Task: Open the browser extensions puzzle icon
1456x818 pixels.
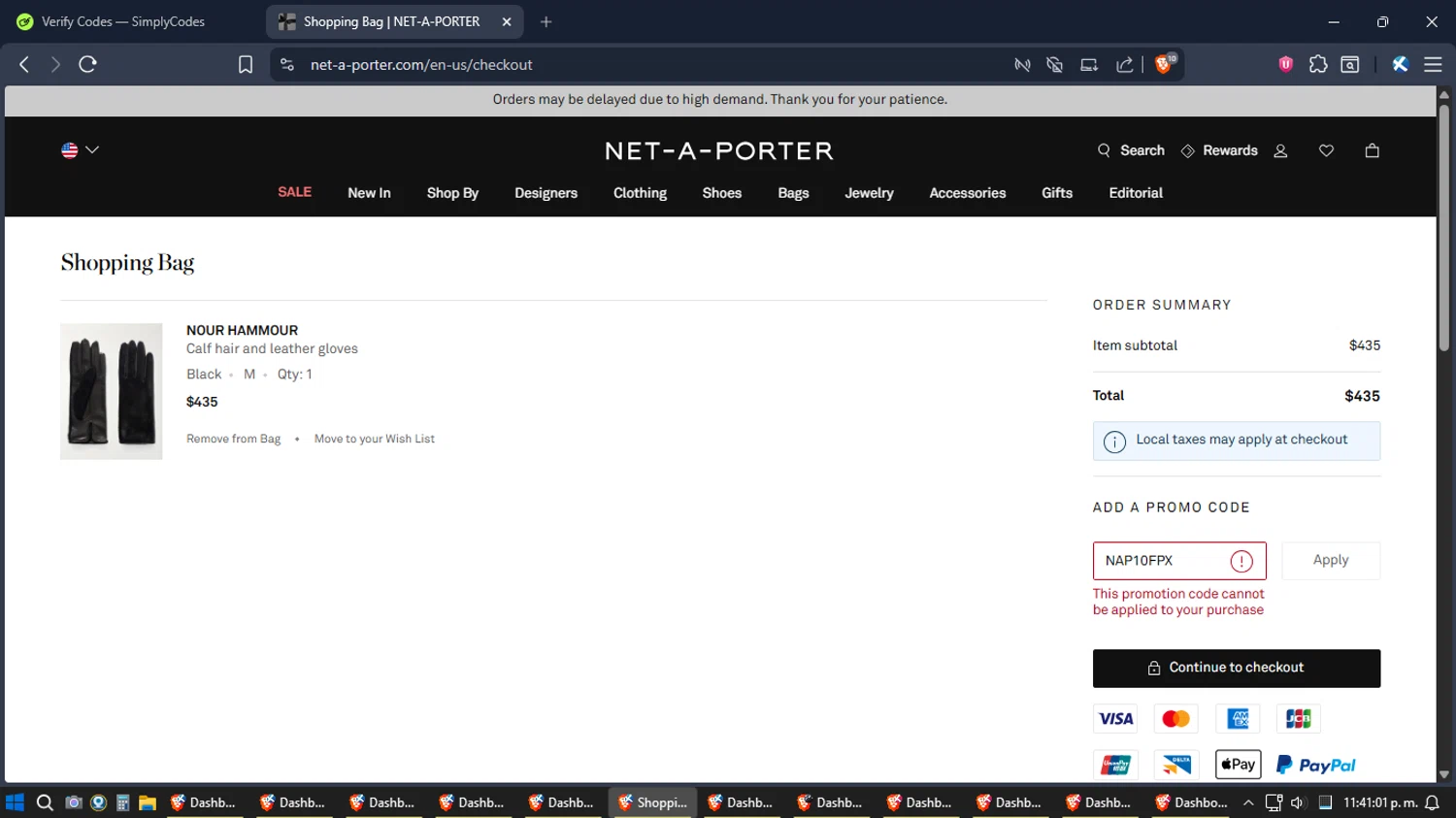Action: pyautogui.click(x=1318, y=64)
